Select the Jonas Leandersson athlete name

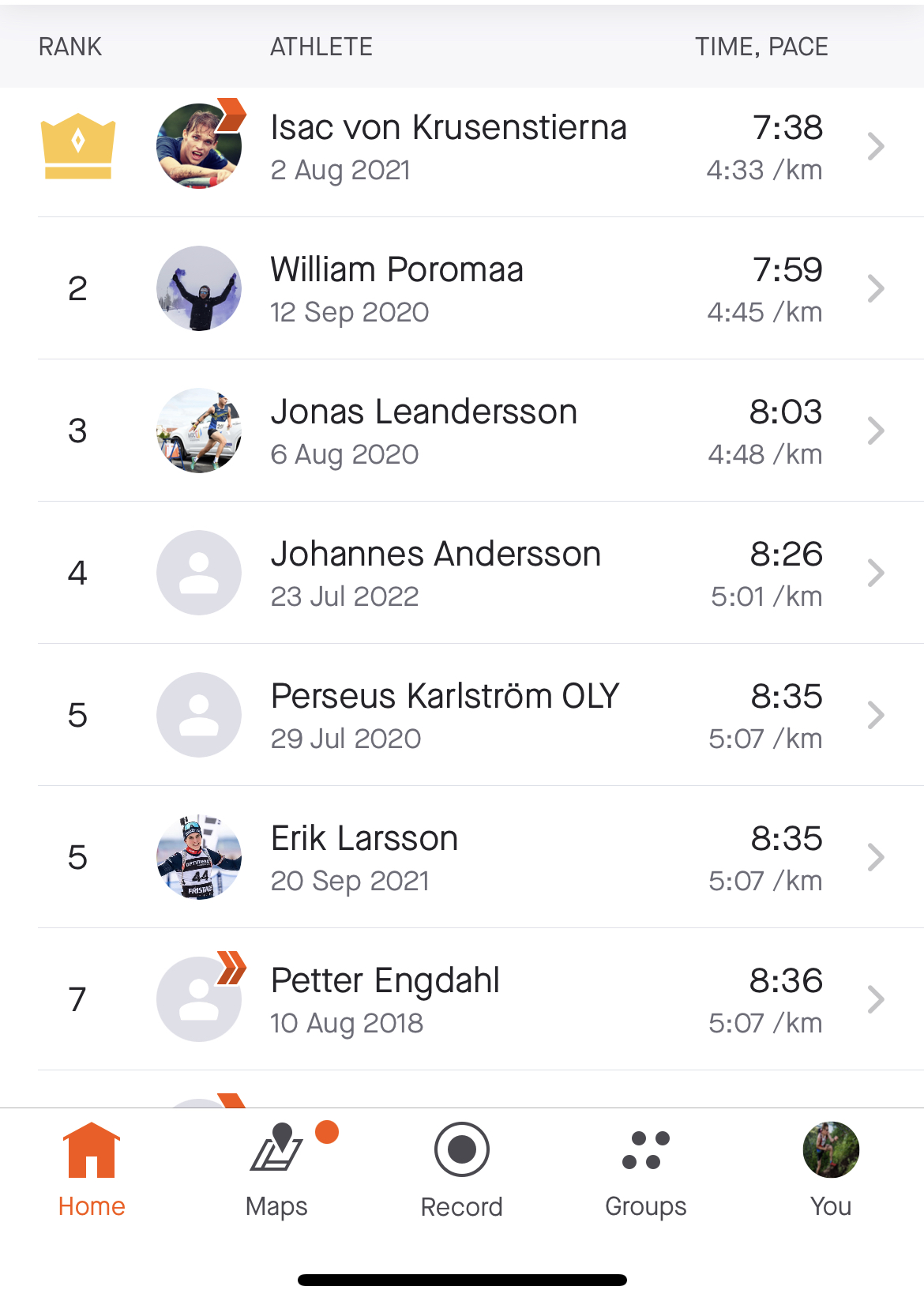(424, 412)
